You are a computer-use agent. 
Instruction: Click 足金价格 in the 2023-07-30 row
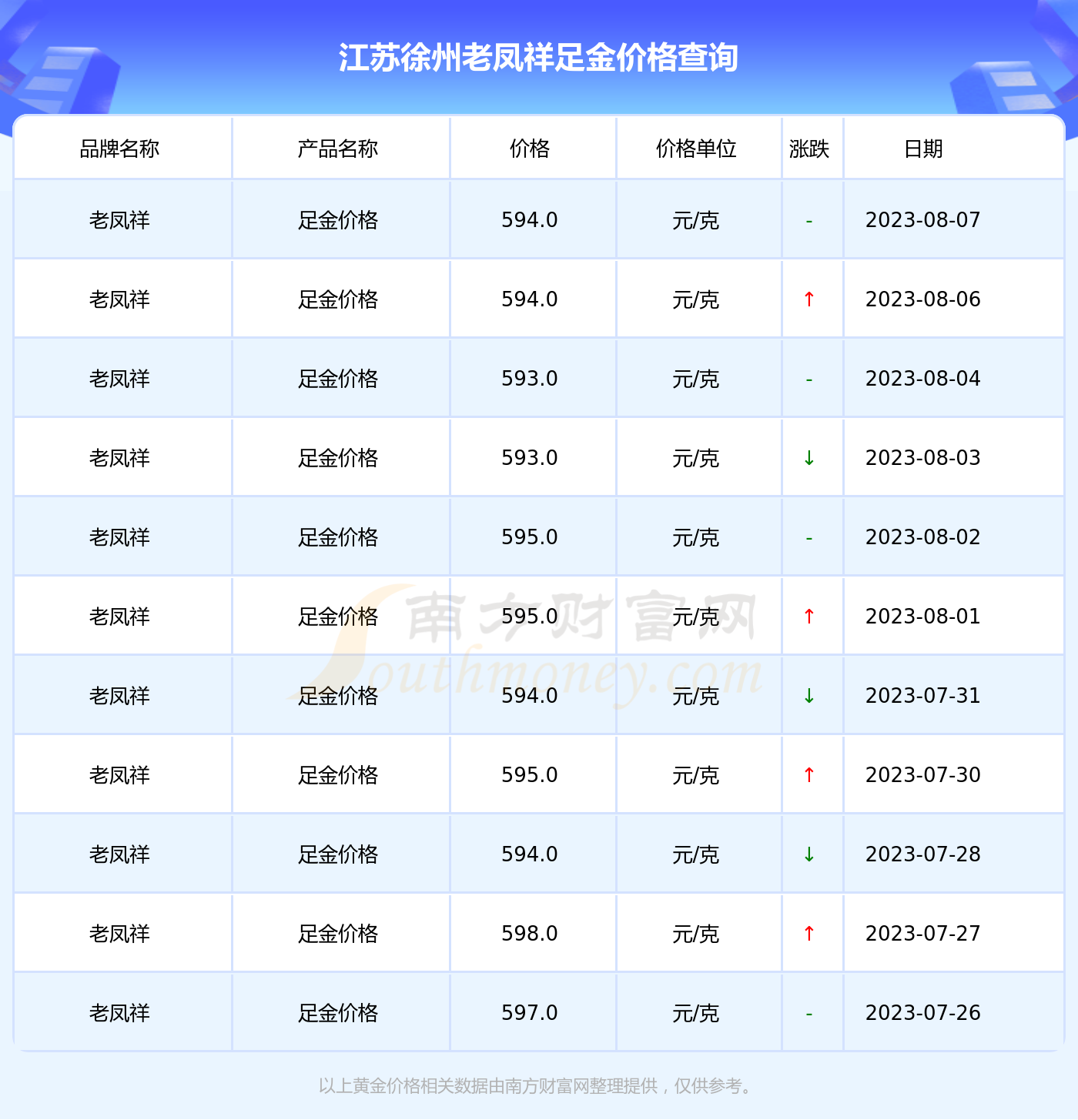[x=338, y=776]
